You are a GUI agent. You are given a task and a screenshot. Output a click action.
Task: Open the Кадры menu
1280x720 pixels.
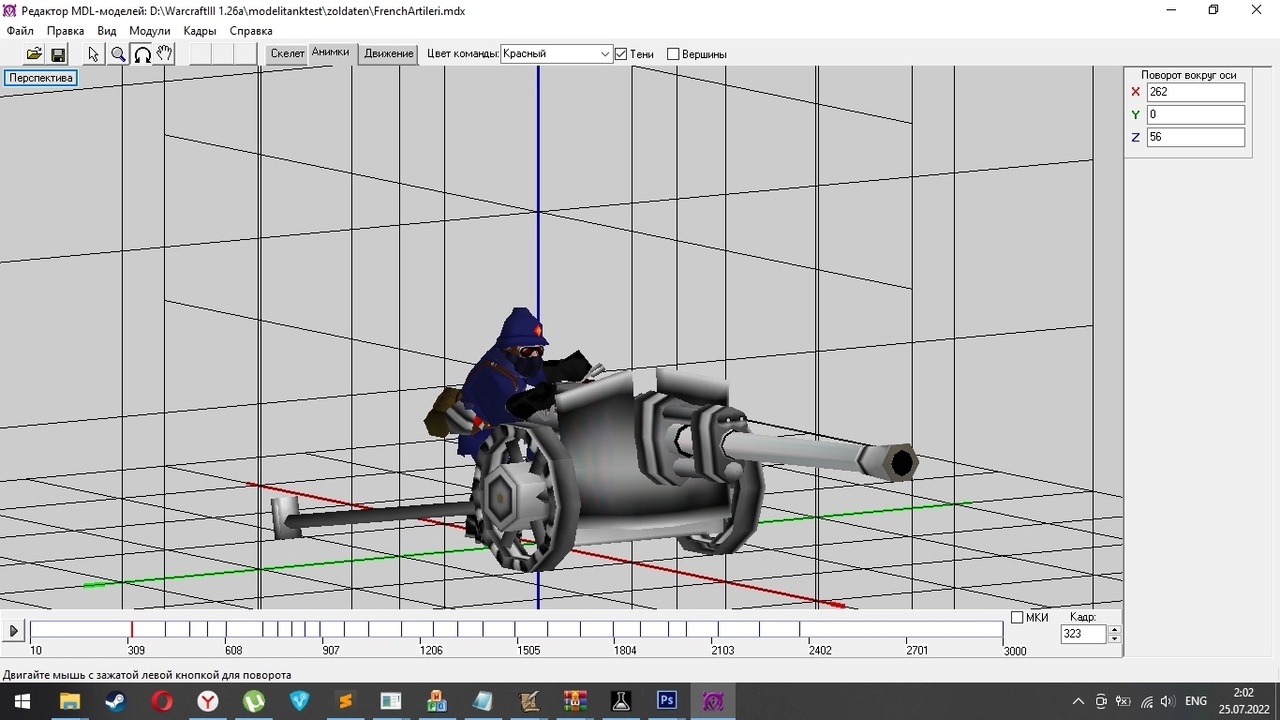pos(200,31)
